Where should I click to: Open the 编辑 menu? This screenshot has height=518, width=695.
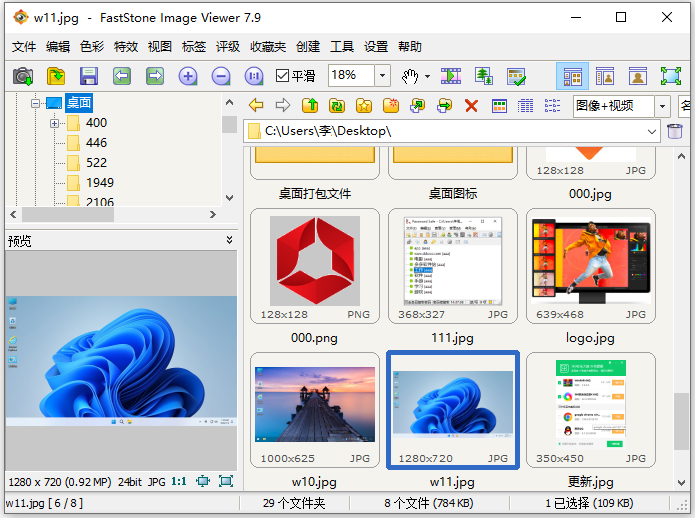coord(58,47)
